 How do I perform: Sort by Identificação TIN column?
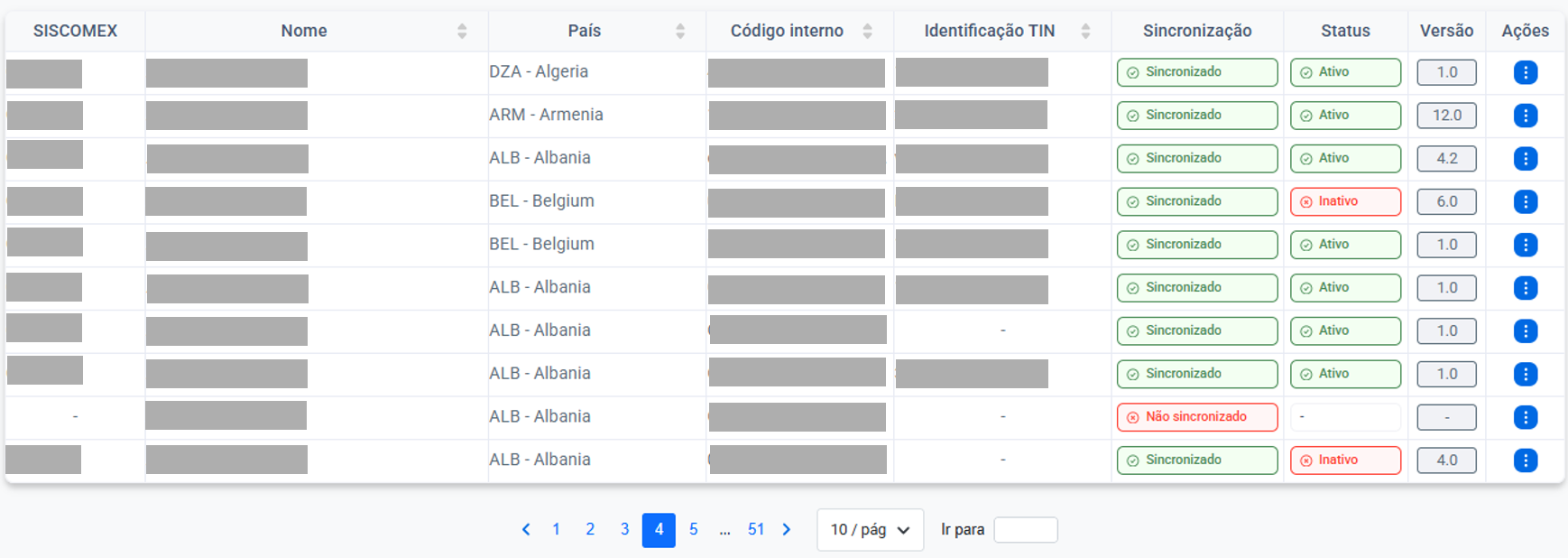1085,32
